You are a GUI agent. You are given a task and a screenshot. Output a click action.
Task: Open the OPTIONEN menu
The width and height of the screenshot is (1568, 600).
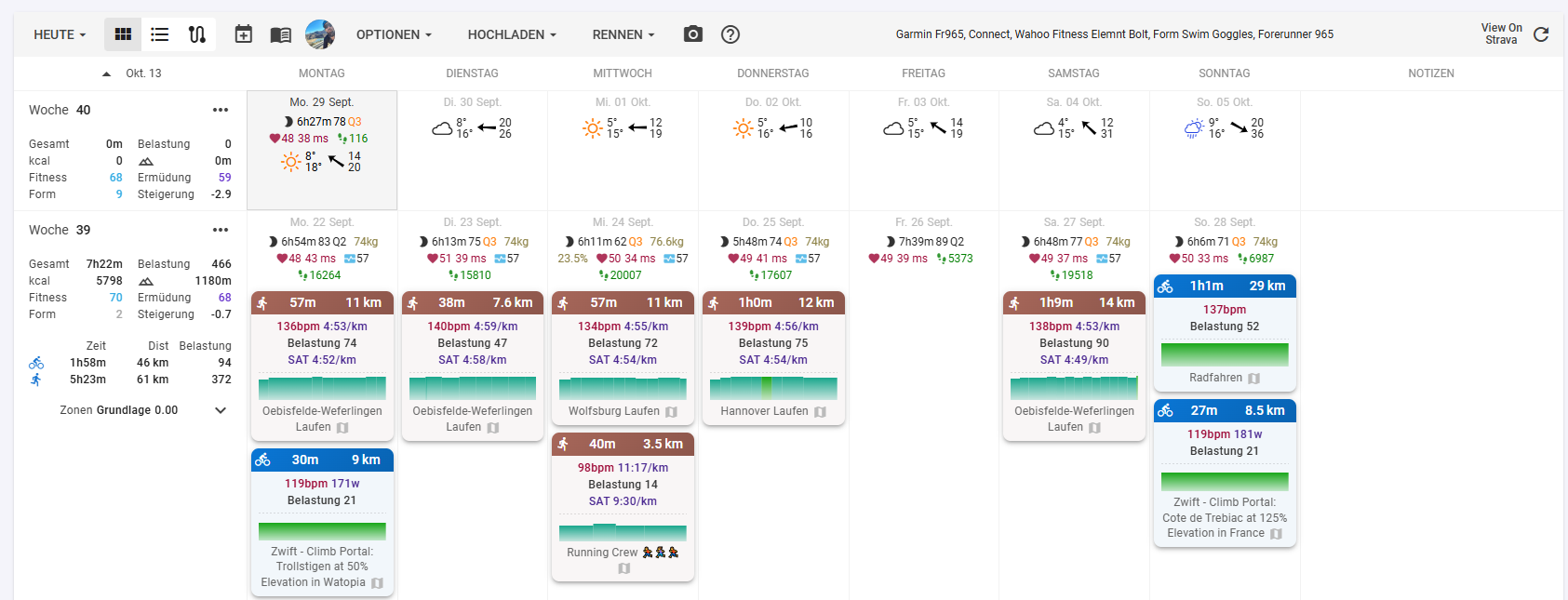[x=394, y=34]
